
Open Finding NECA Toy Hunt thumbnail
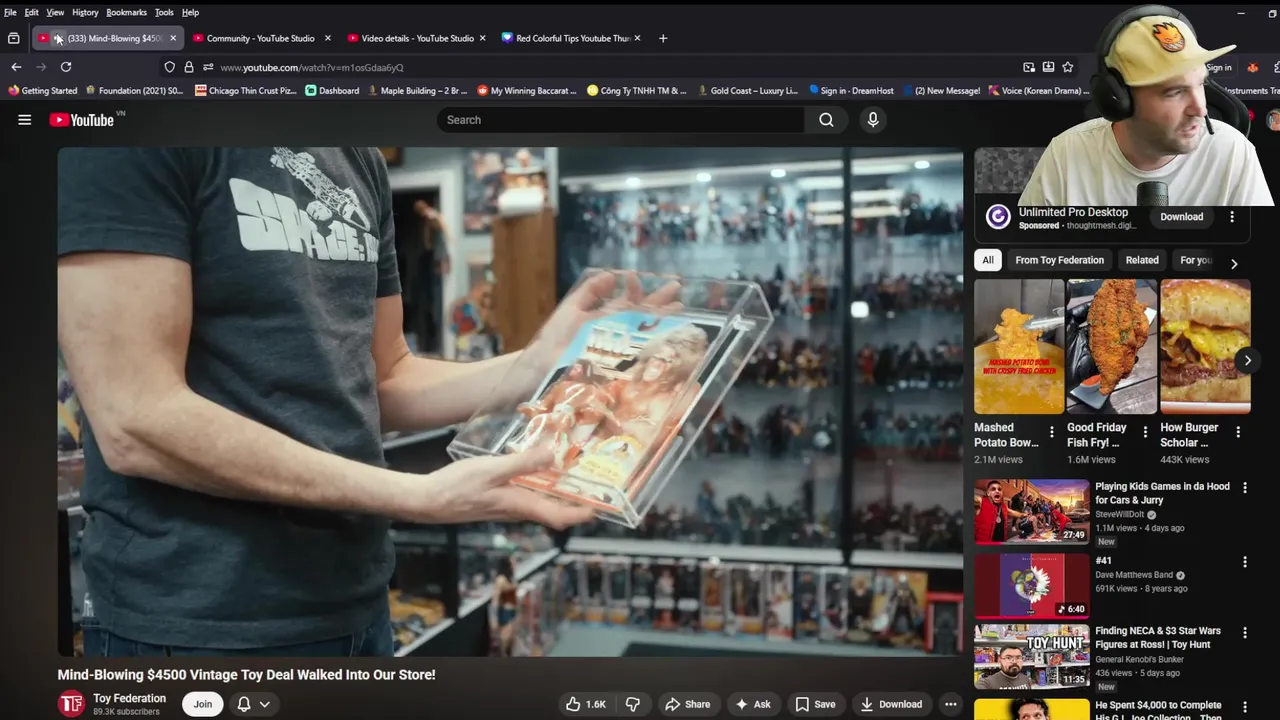coord(1032,656)
